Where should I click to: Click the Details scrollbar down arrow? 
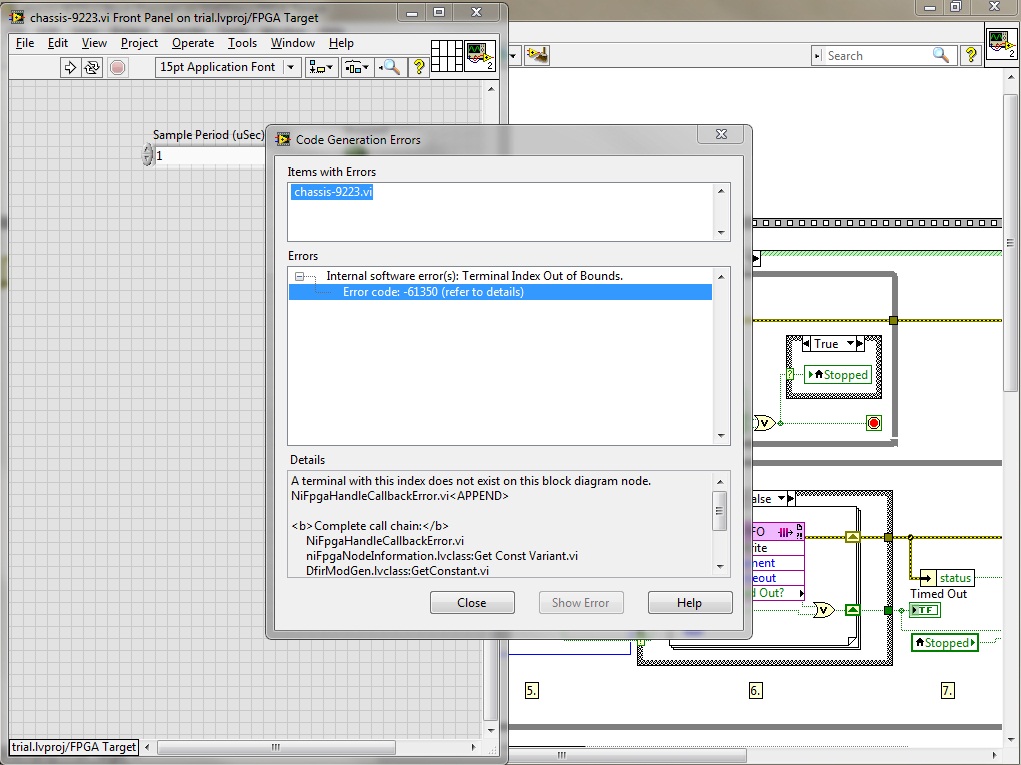(x=720, y=567)
